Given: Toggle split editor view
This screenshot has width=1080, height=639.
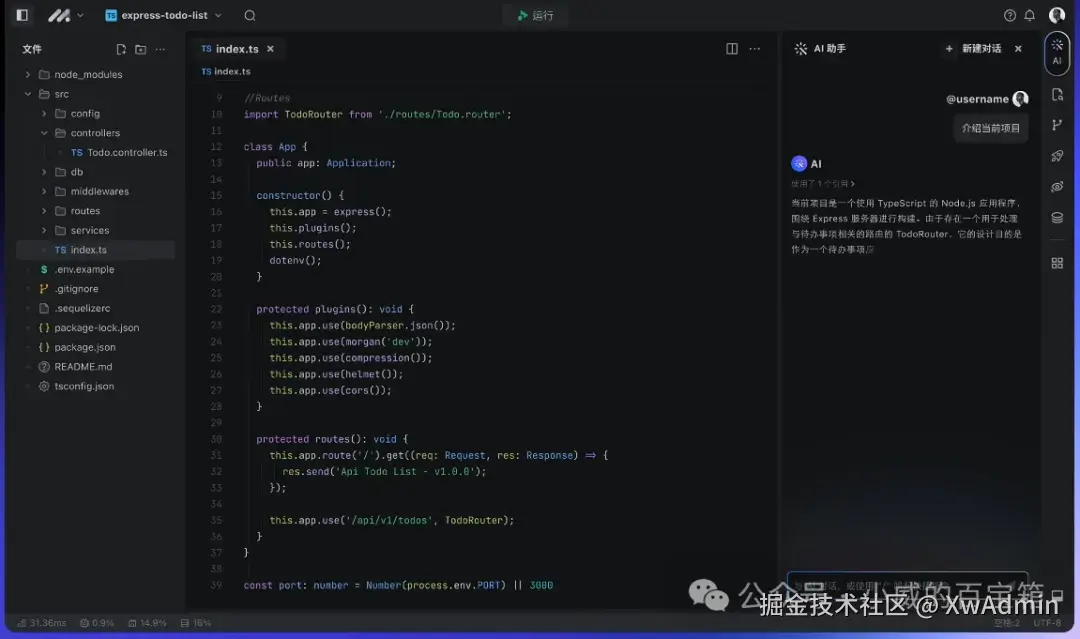Looking at the screenshot, I should coord(731,48).
